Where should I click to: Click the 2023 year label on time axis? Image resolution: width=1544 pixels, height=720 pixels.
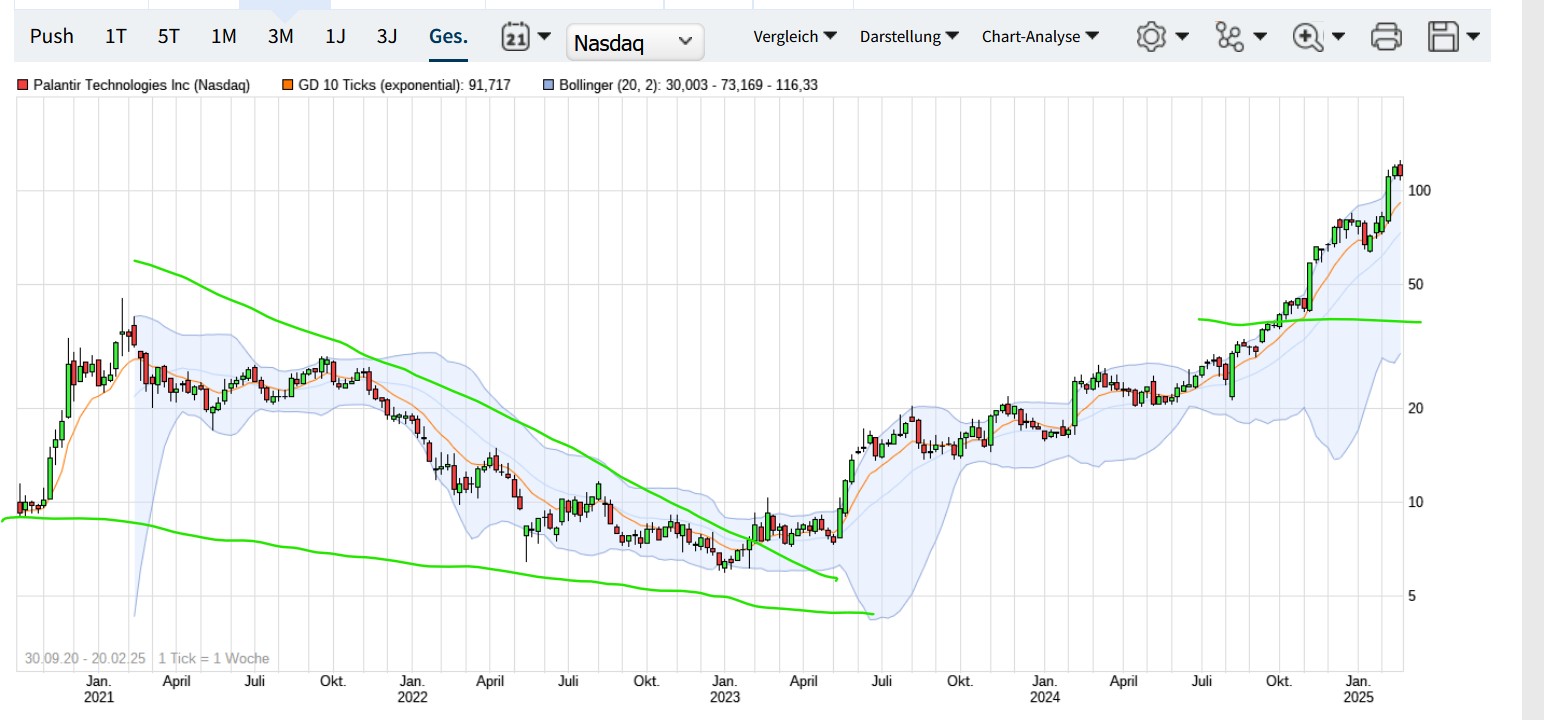coord(726,697)
